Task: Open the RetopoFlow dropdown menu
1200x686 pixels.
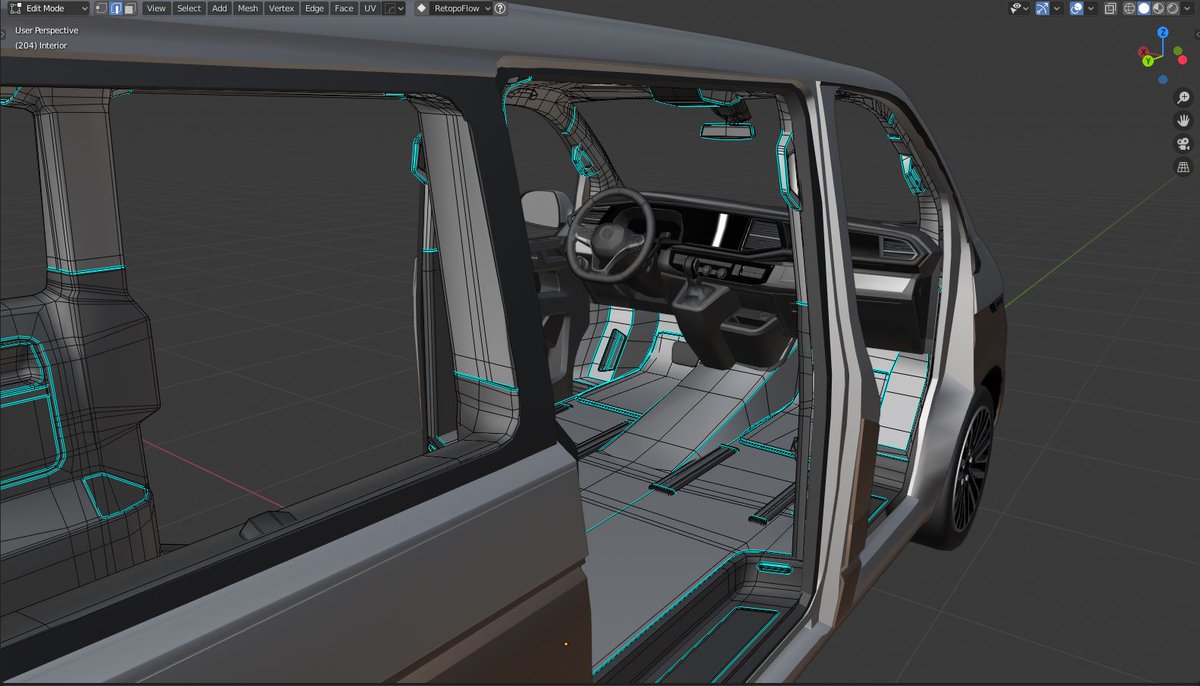Action: (458, 8)
